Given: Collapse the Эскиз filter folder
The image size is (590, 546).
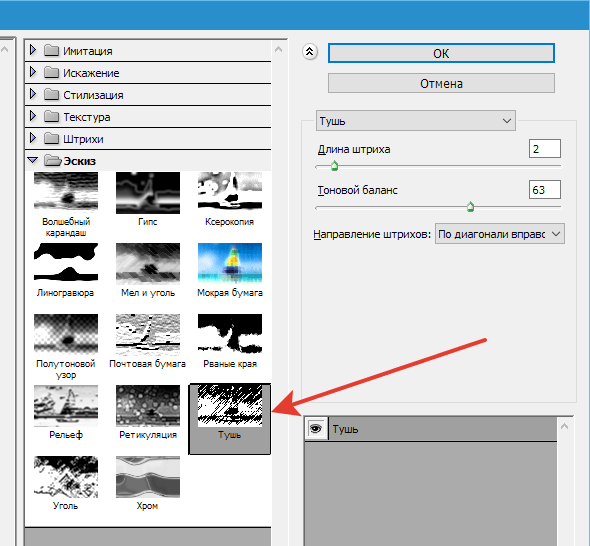Looking at the screenshot, I should point(33,160).
